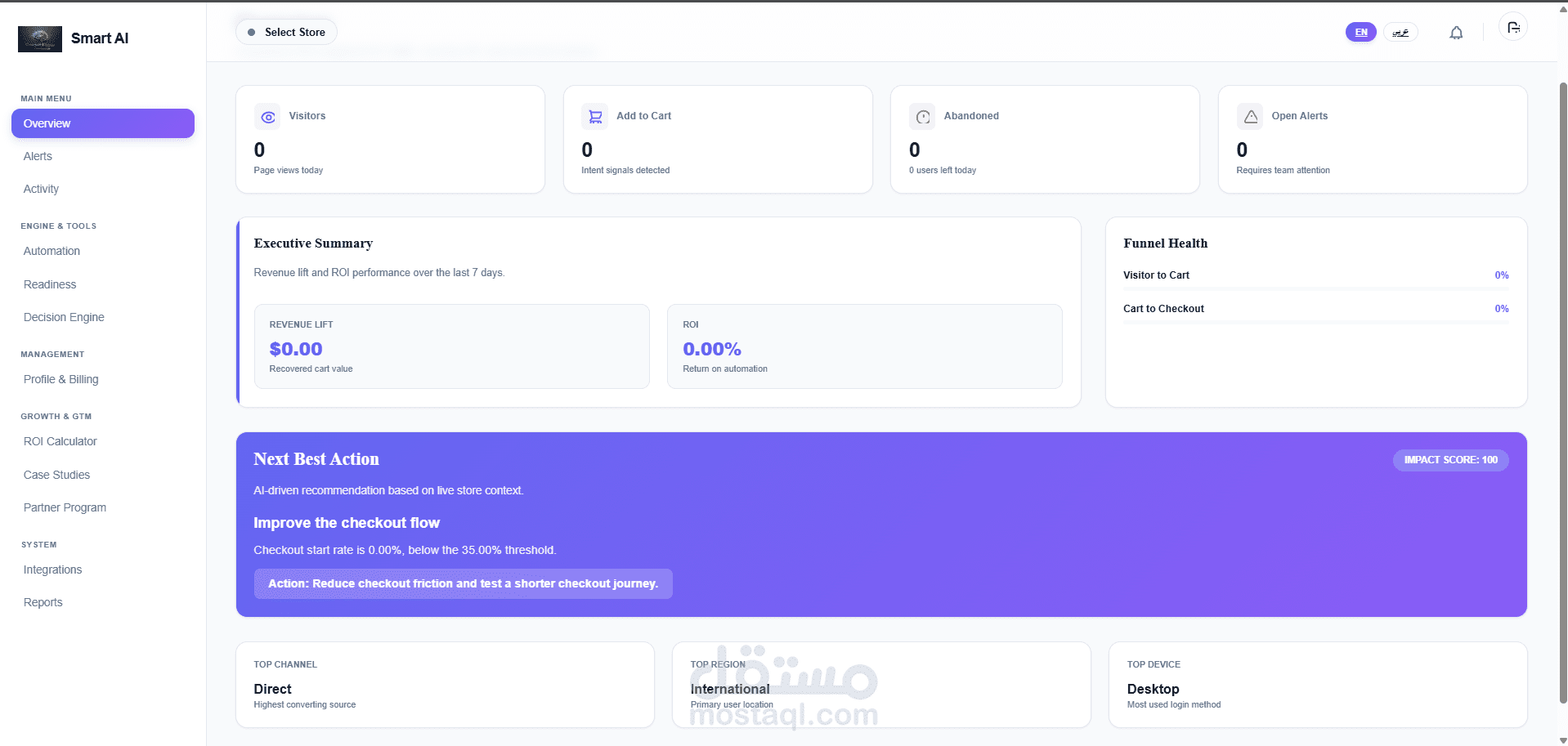The height and width of the screenshot is (746, 1568).
Task: Click Highest converting source text
Action: [304, 704]
